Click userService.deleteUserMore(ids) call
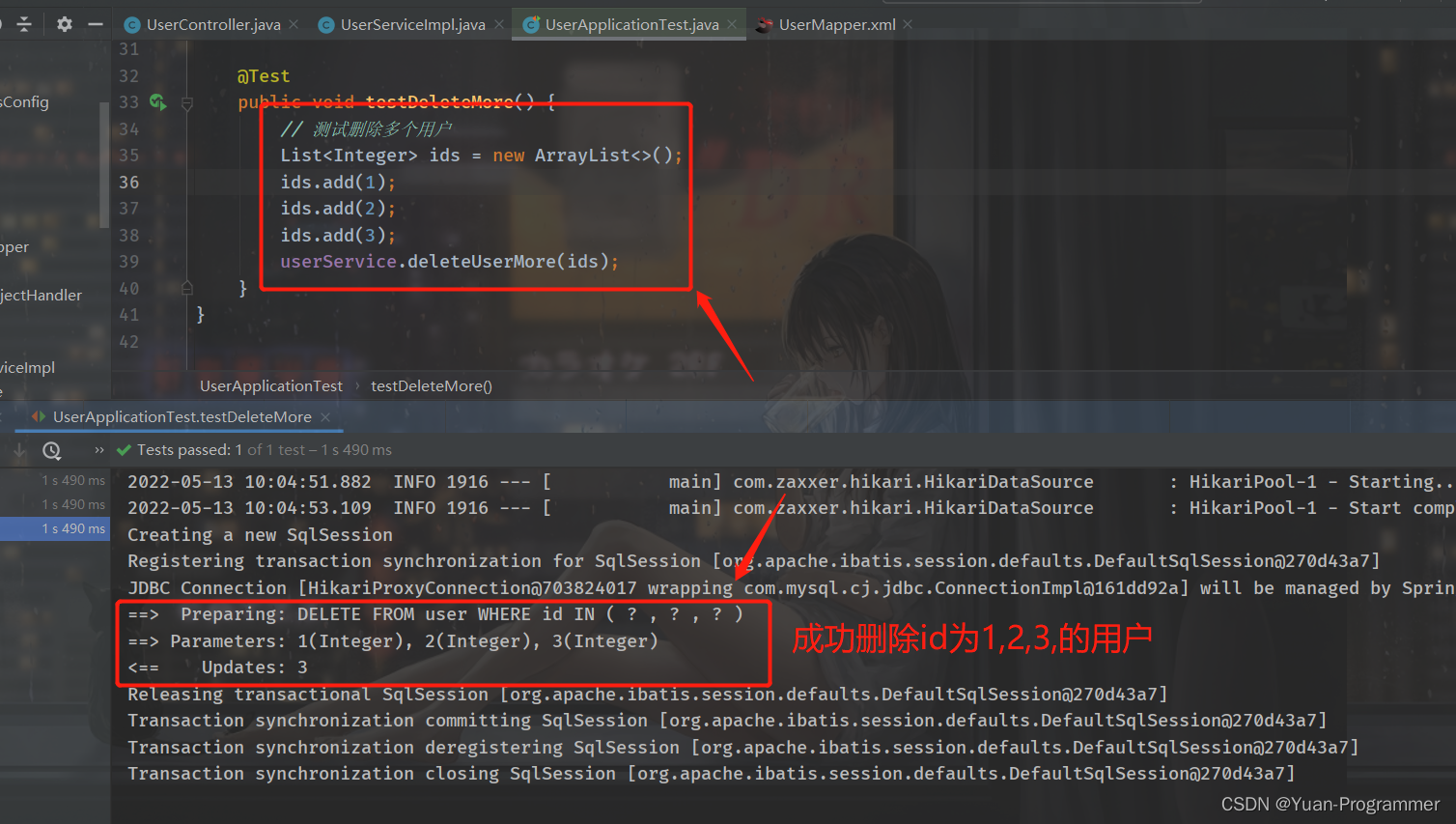 click(x=449, y=262)
